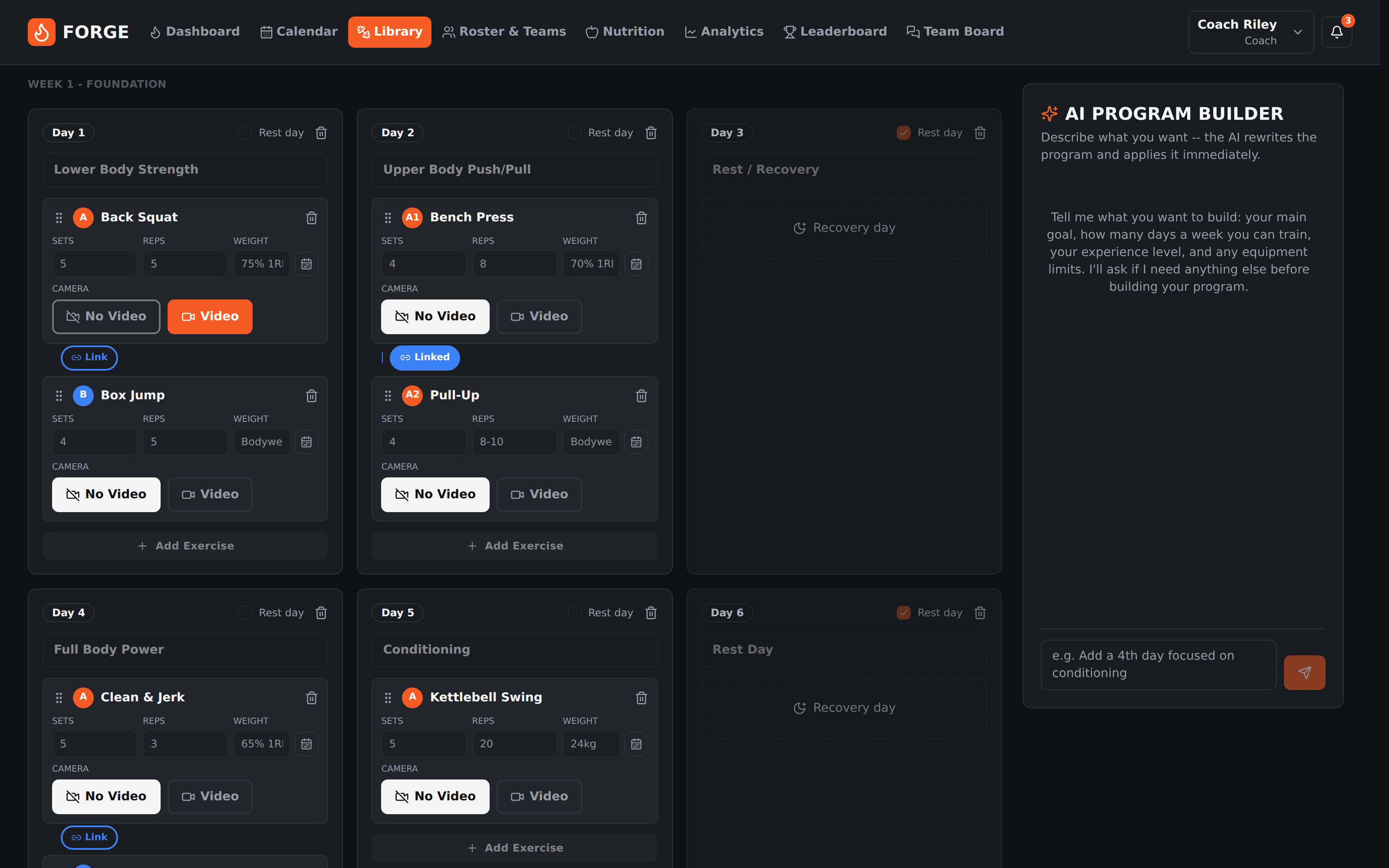Open Back Squat weight calculator icon
The height and width of the screenshot is (868, 1389).
tap(306, 264)
